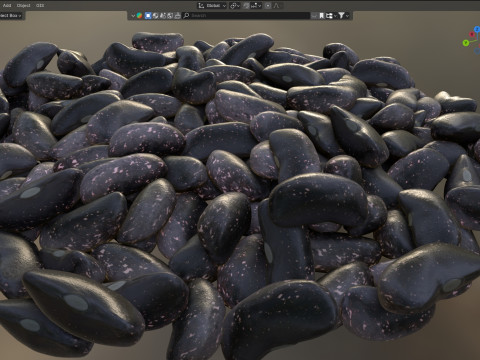The image size is (480, 360).
Task: Open the proportional falloff curve icon
Action: click(x=276, y=6)
